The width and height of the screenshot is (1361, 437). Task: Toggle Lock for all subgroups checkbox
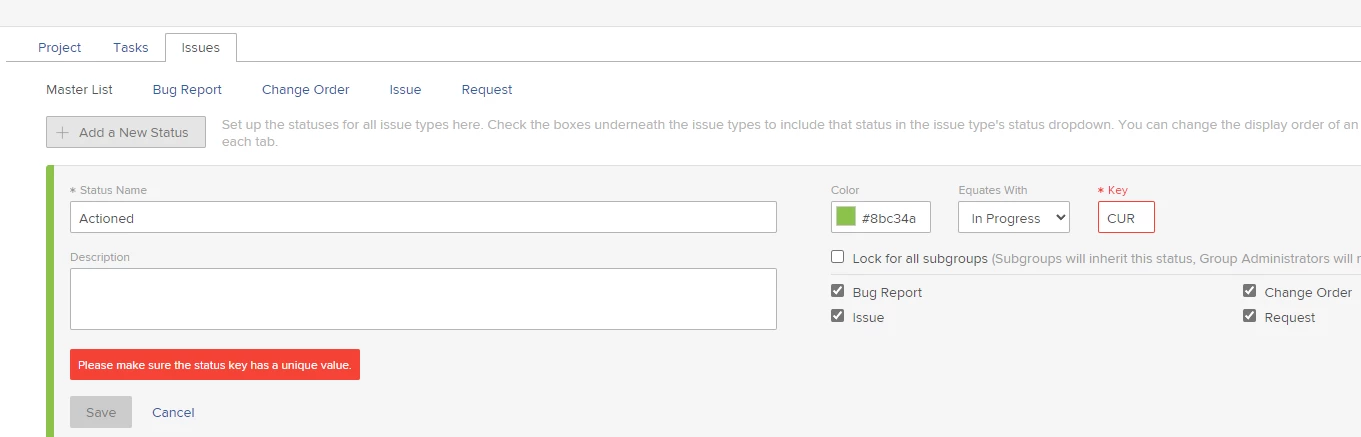click(x=837, y=257)
